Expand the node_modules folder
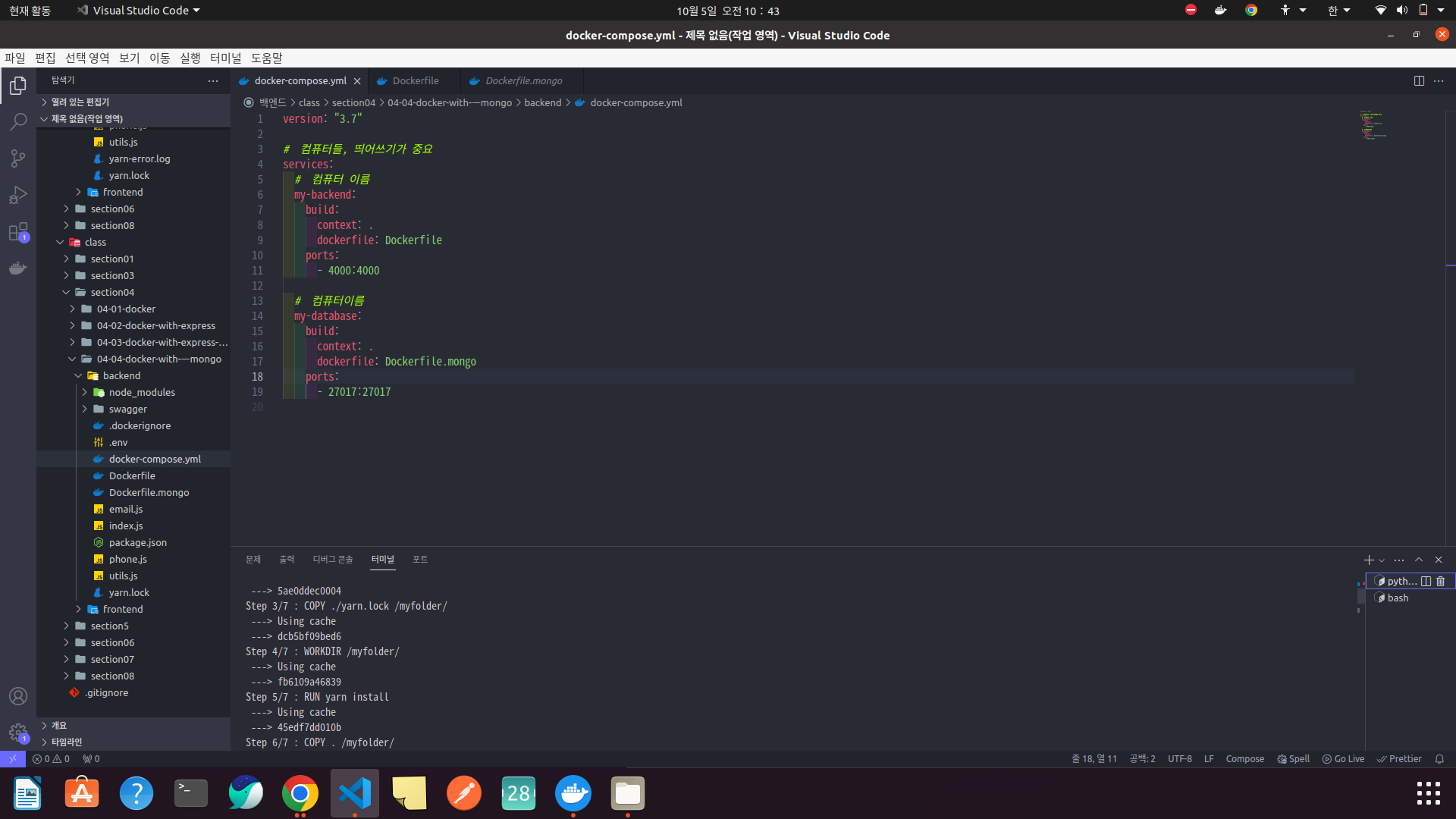 133,393
